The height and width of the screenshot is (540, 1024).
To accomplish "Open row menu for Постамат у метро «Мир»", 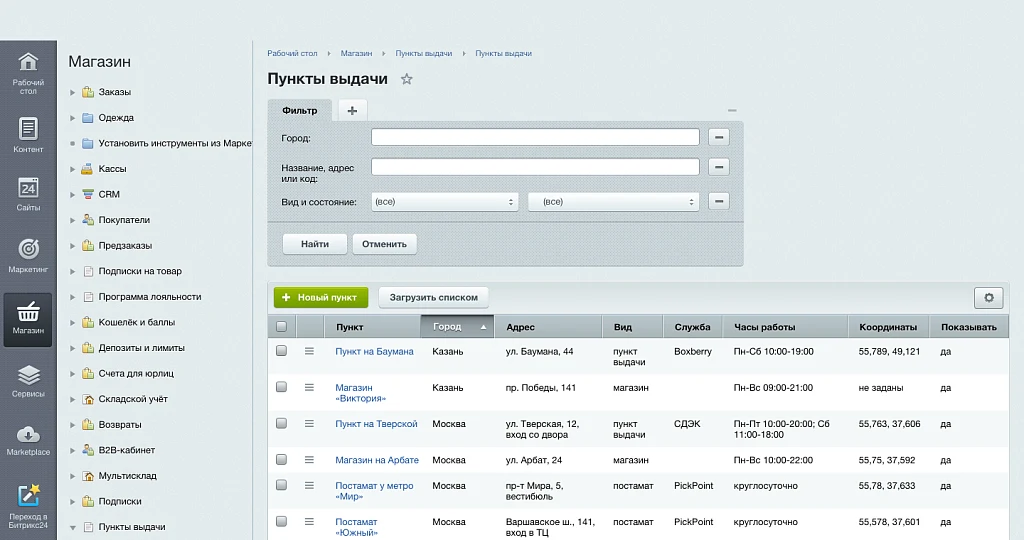I will click(309, 485).
